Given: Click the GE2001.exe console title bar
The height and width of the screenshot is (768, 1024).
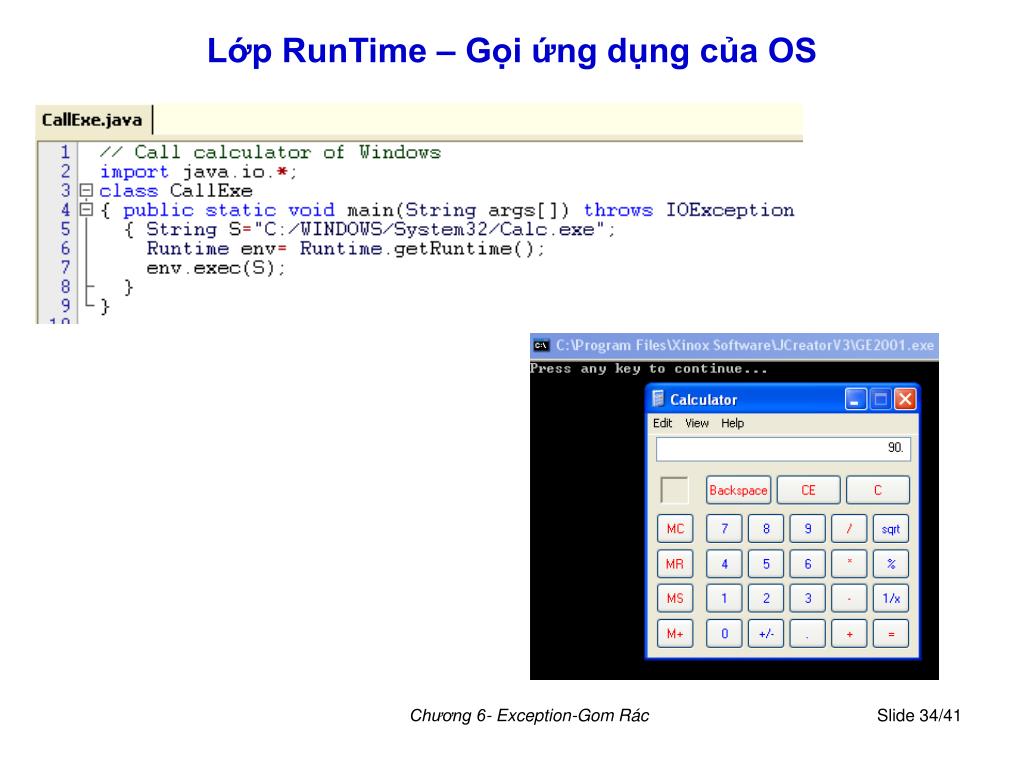Looking at the screenshot, I should coord(734,345).
